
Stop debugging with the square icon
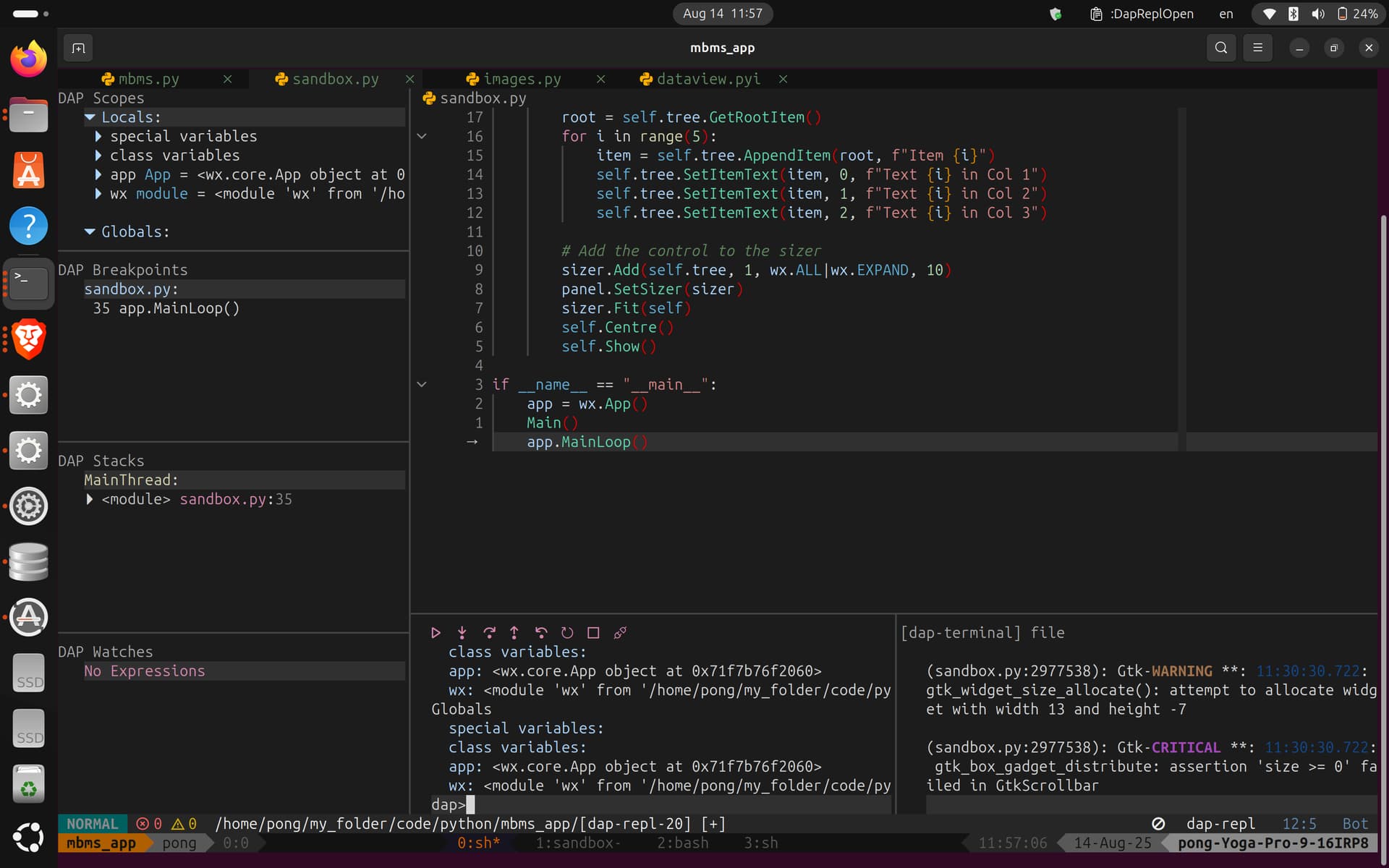(x=593, y=633)
